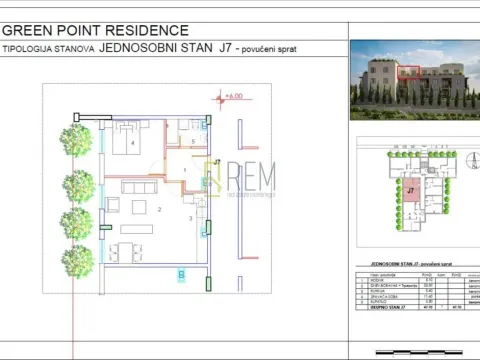Click the "KUHINJA" row in the area table

pos(418,291)
